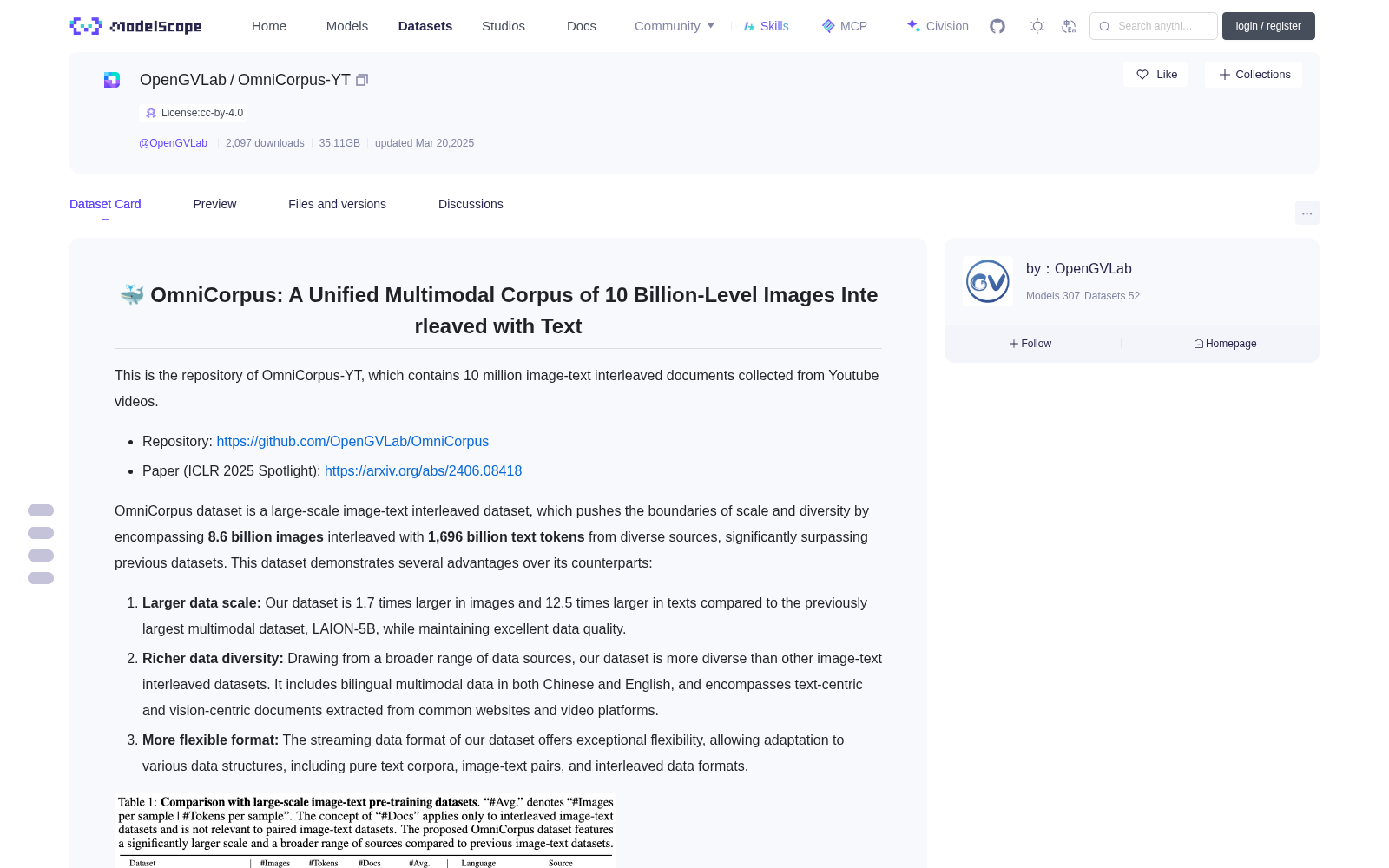This screenshot has height=868, width=1389.
Task: Expand the Community dropdown menu
Action: coord(675,26)
